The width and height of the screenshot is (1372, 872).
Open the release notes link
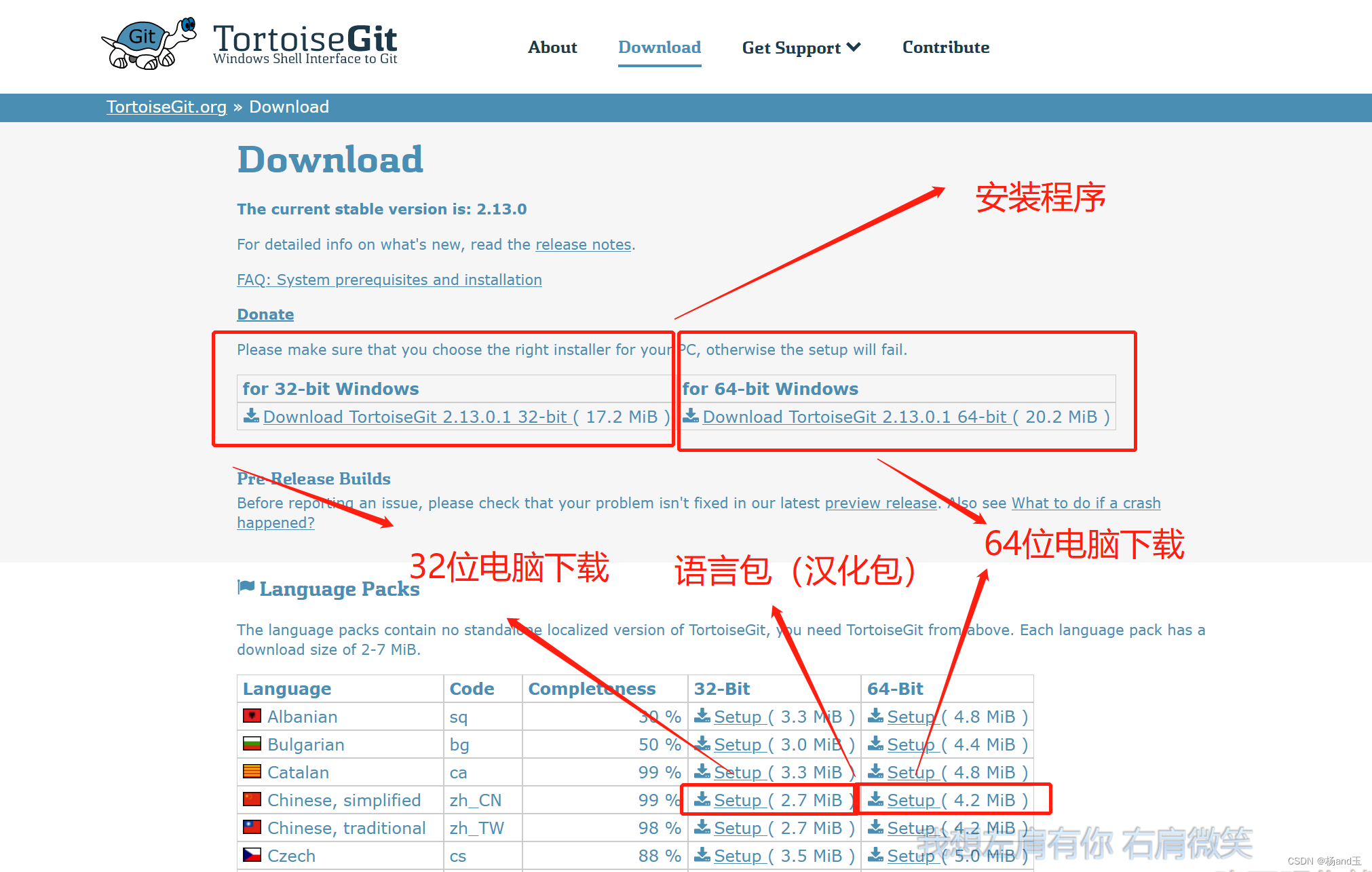pos(583,244)
